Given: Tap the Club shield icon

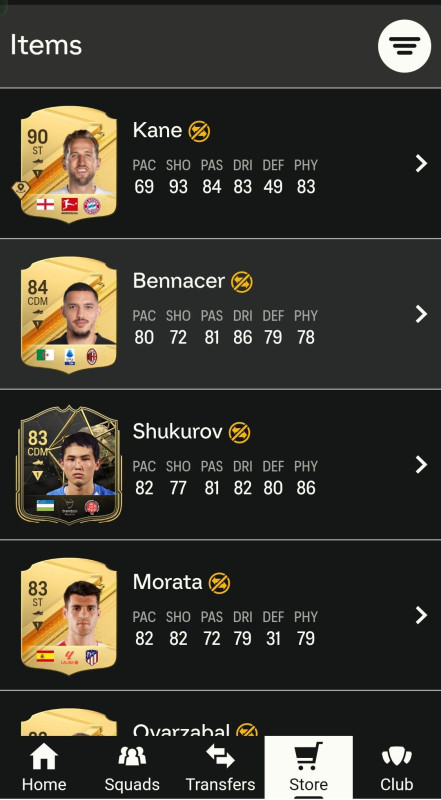Looking at the screenshot, I should 397,756.
